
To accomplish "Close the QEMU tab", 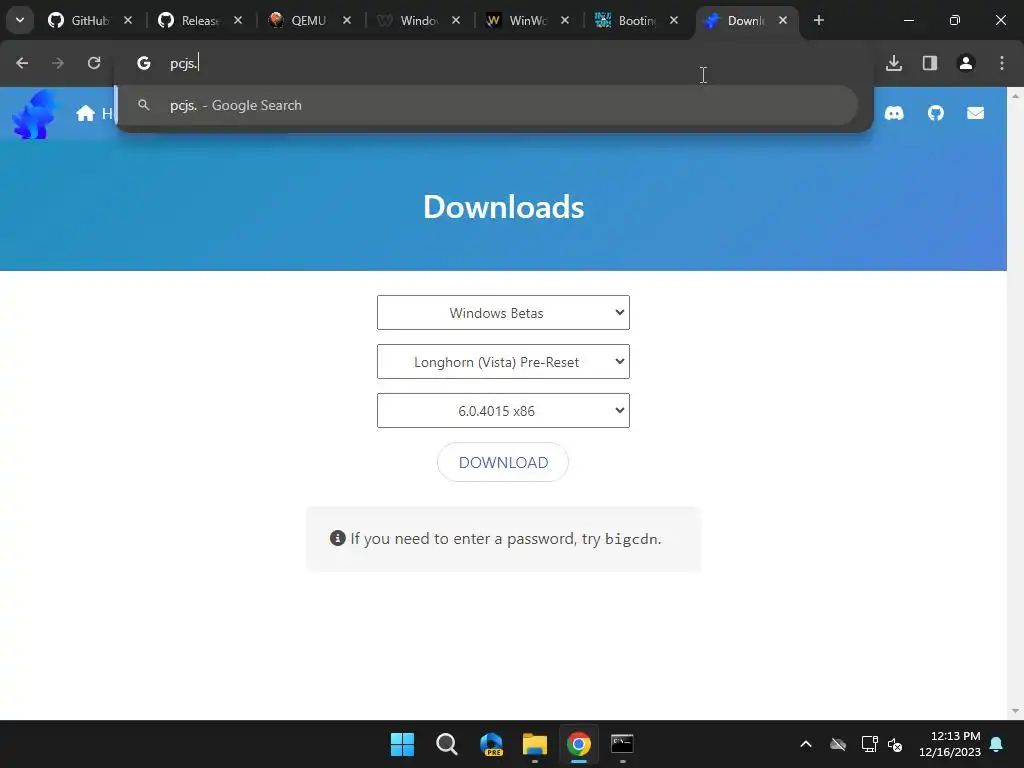I will tap(347, 20).
